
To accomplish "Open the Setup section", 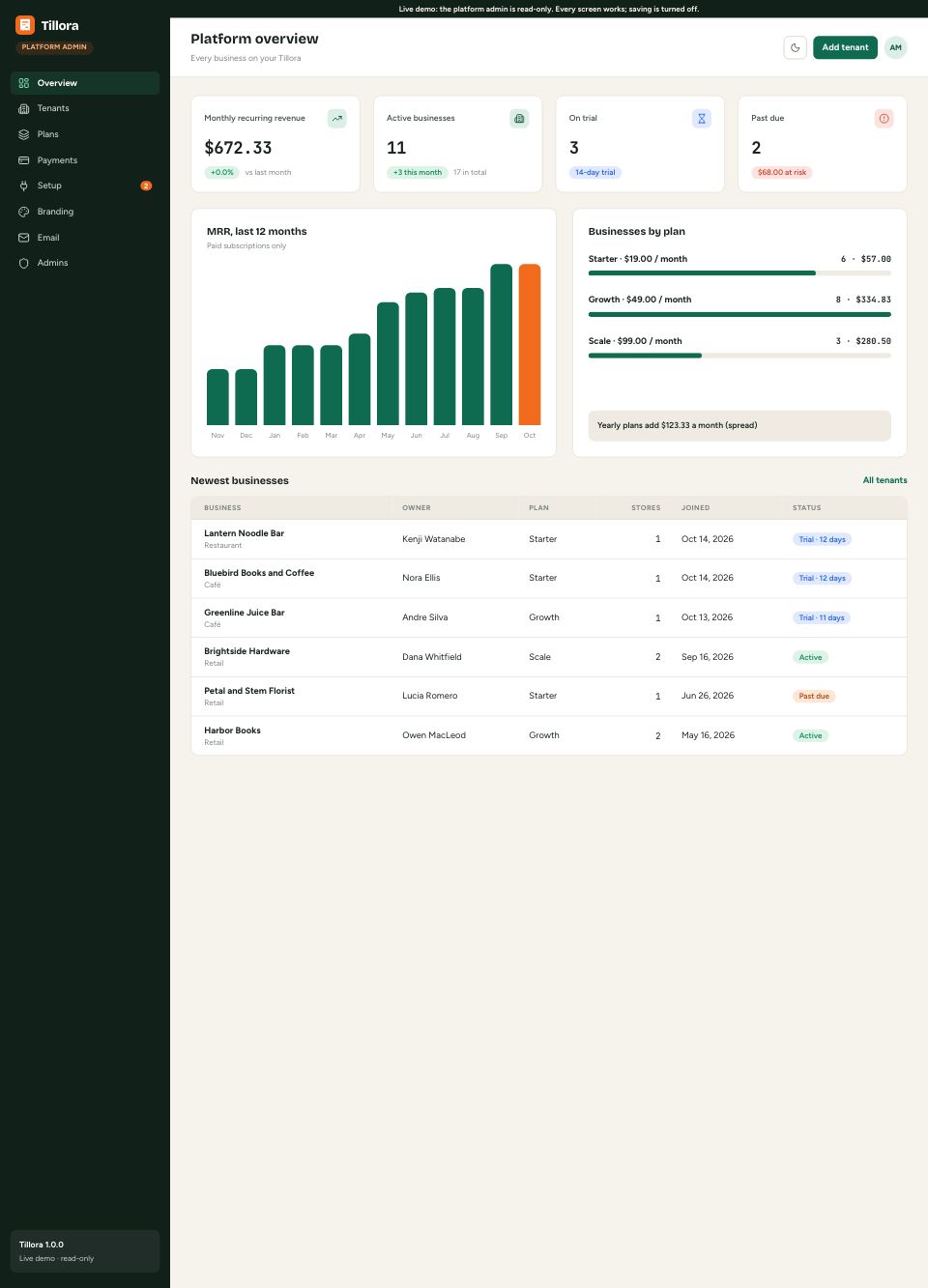I will point(85,186).
